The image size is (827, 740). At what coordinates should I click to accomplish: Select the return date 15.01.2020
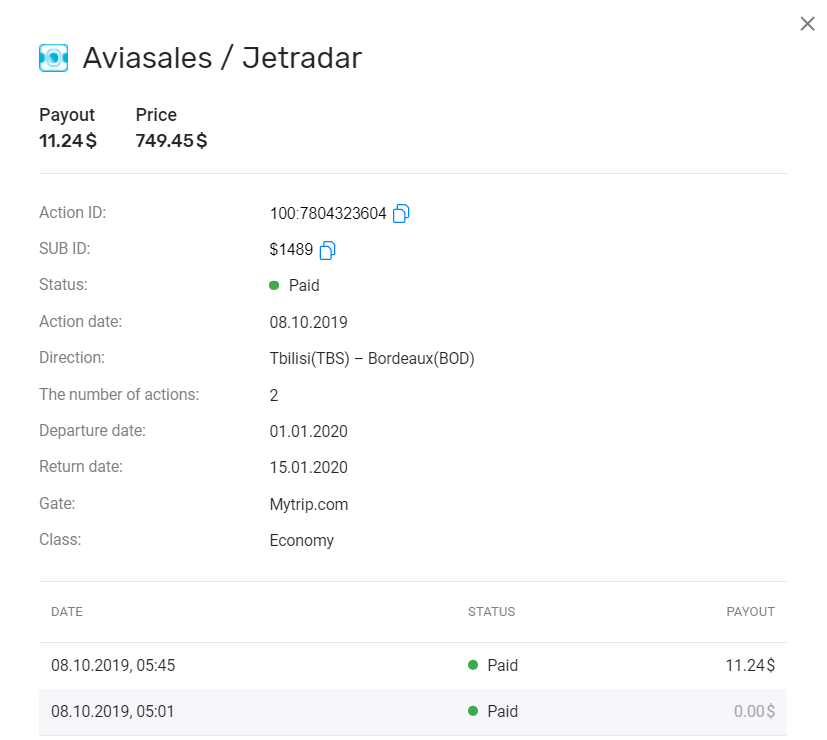[309, 467]
